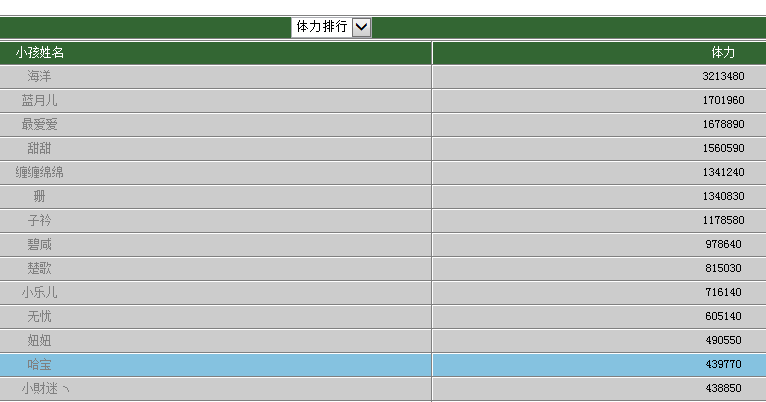Click the value 1178580
The image size is (766, 402).
pos(723,220)
